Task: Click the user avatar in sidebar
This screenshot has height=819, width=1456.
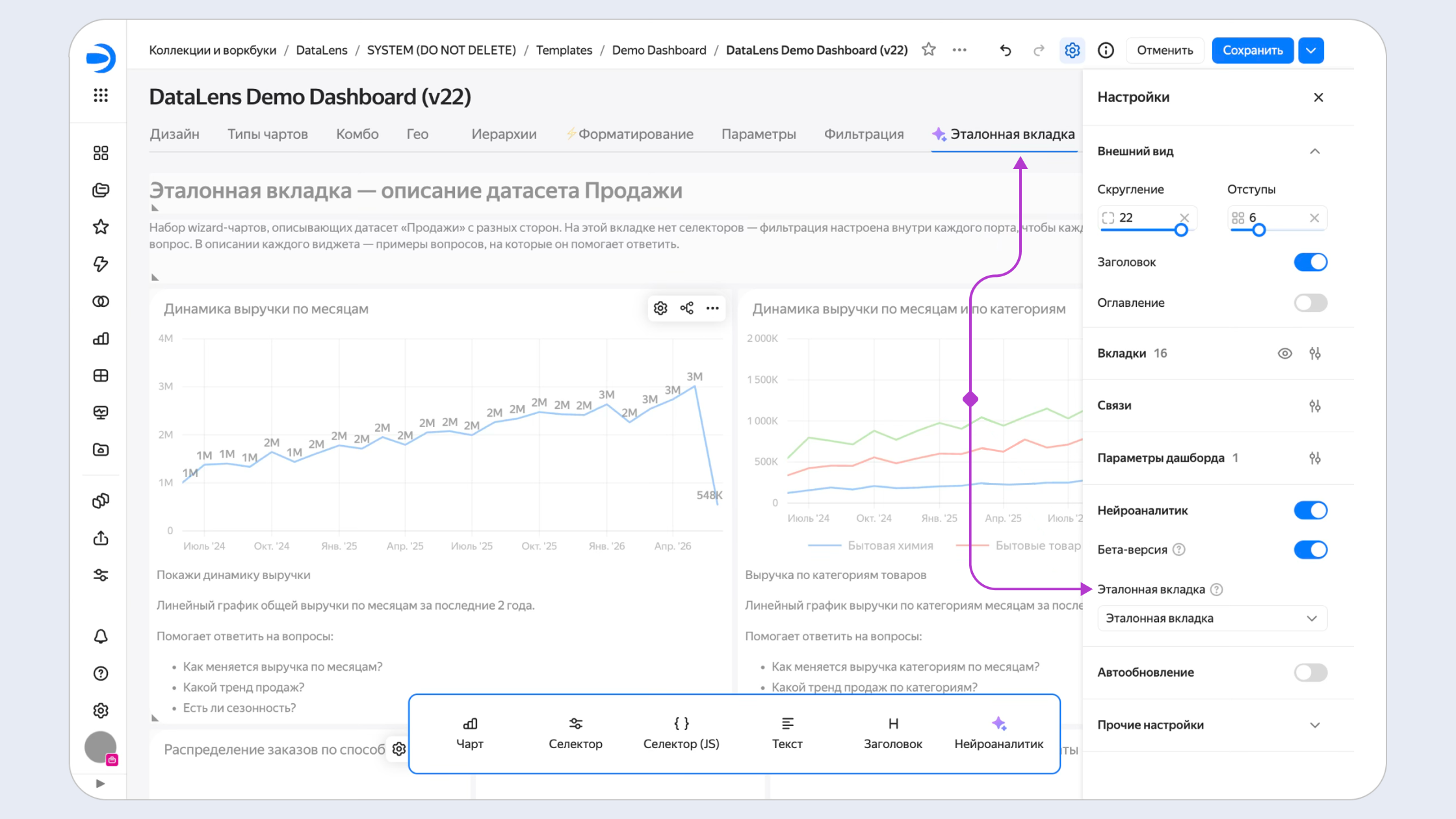Action: tap(101, 747)
